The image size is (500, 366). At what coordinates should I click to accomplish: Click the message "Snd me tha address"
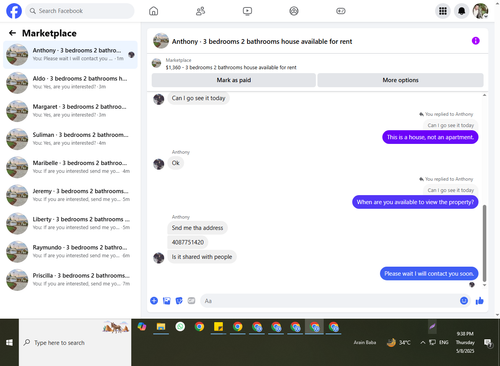(197, 228)
